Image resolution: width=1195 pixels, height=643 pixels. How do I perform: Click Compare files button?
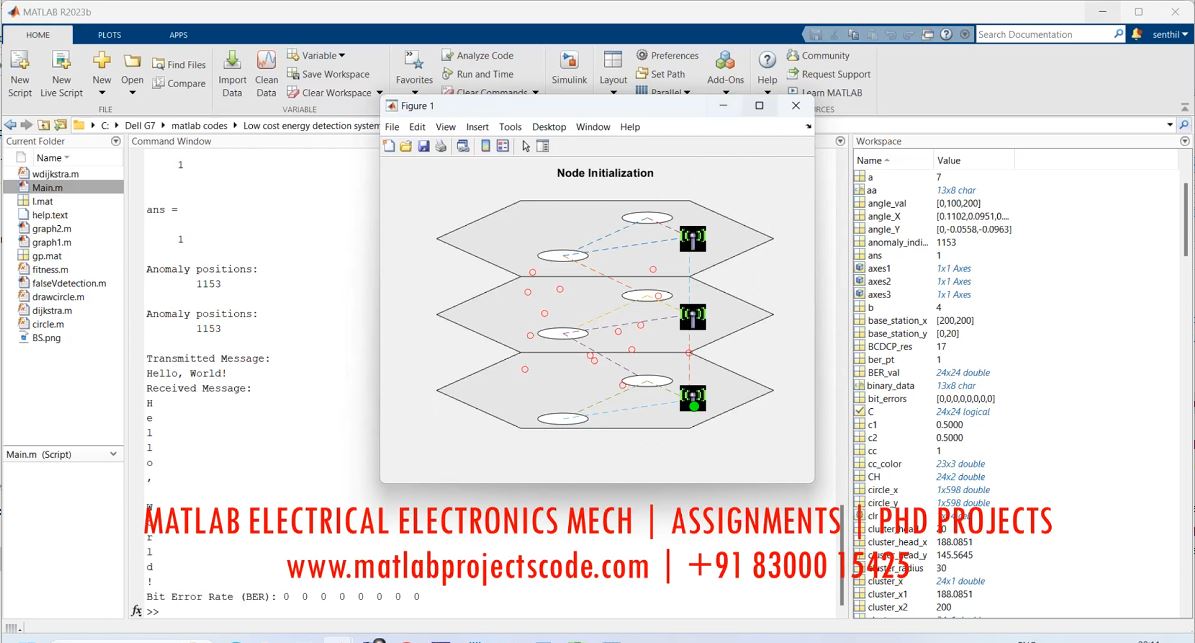point(179,83)
